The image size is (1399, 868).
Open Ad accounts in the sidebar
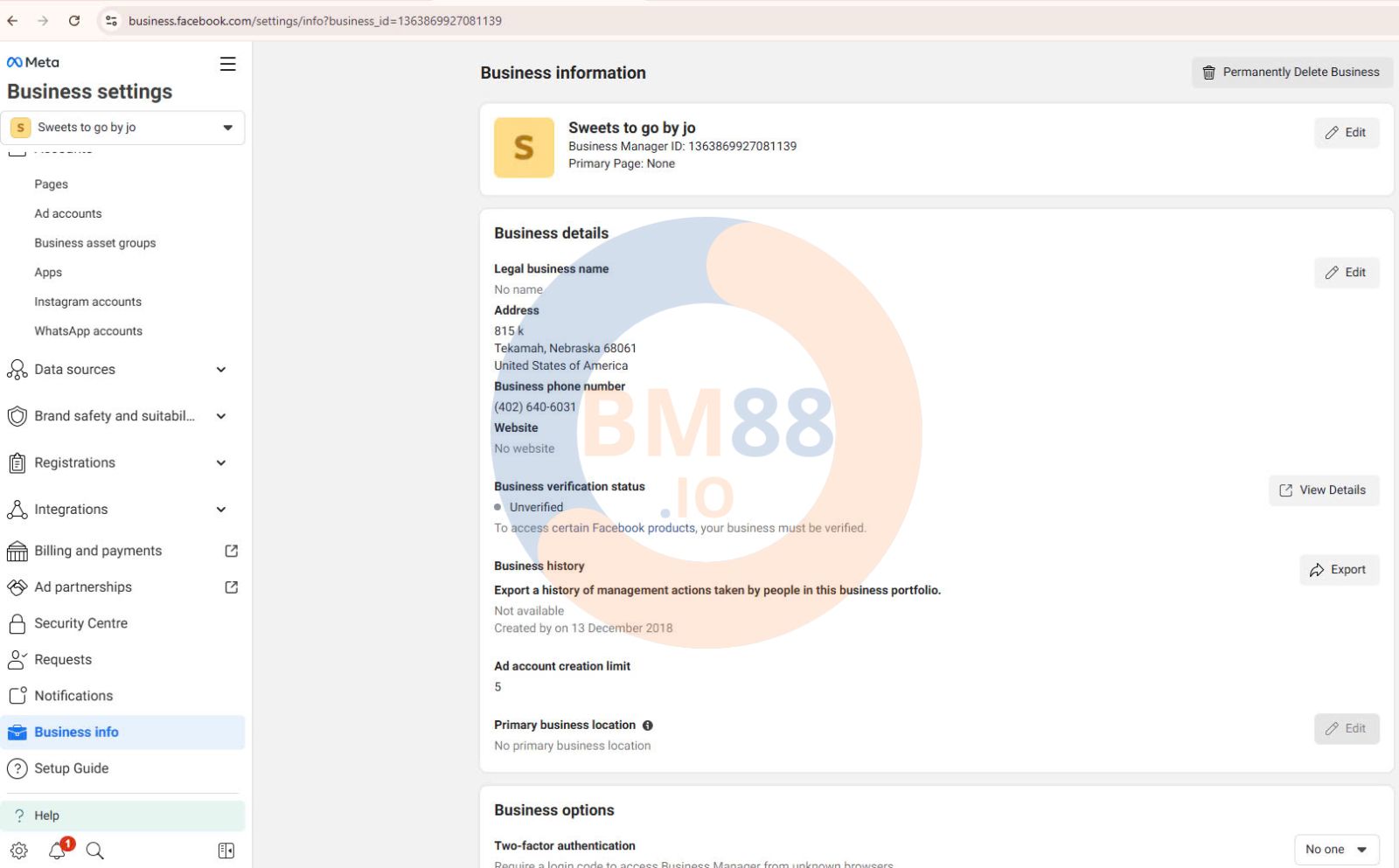(68, 213)
